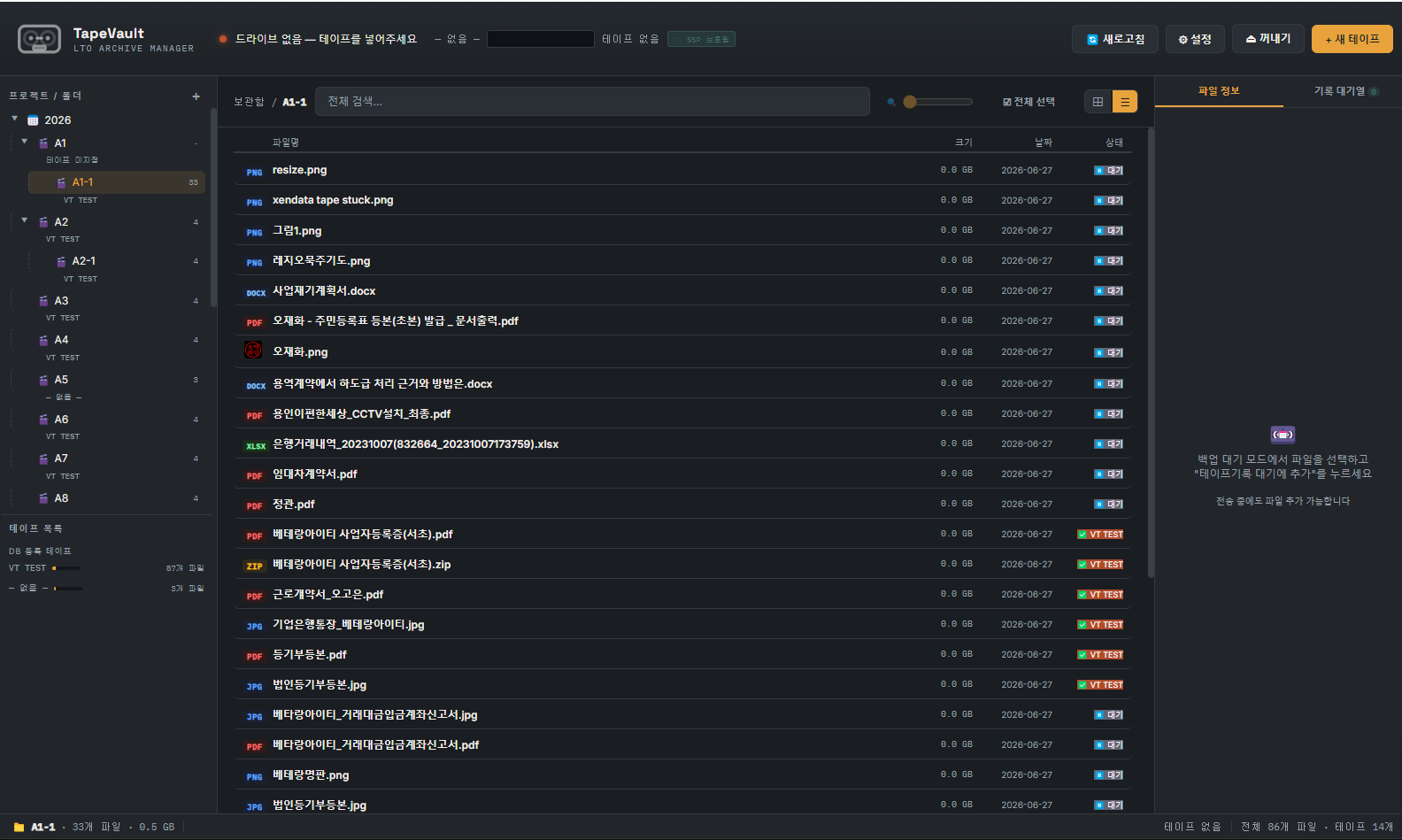Viewport: 1402px width, 840px height.
Task: Click the clapperboard icon beside A5
Action: [43, 380]
